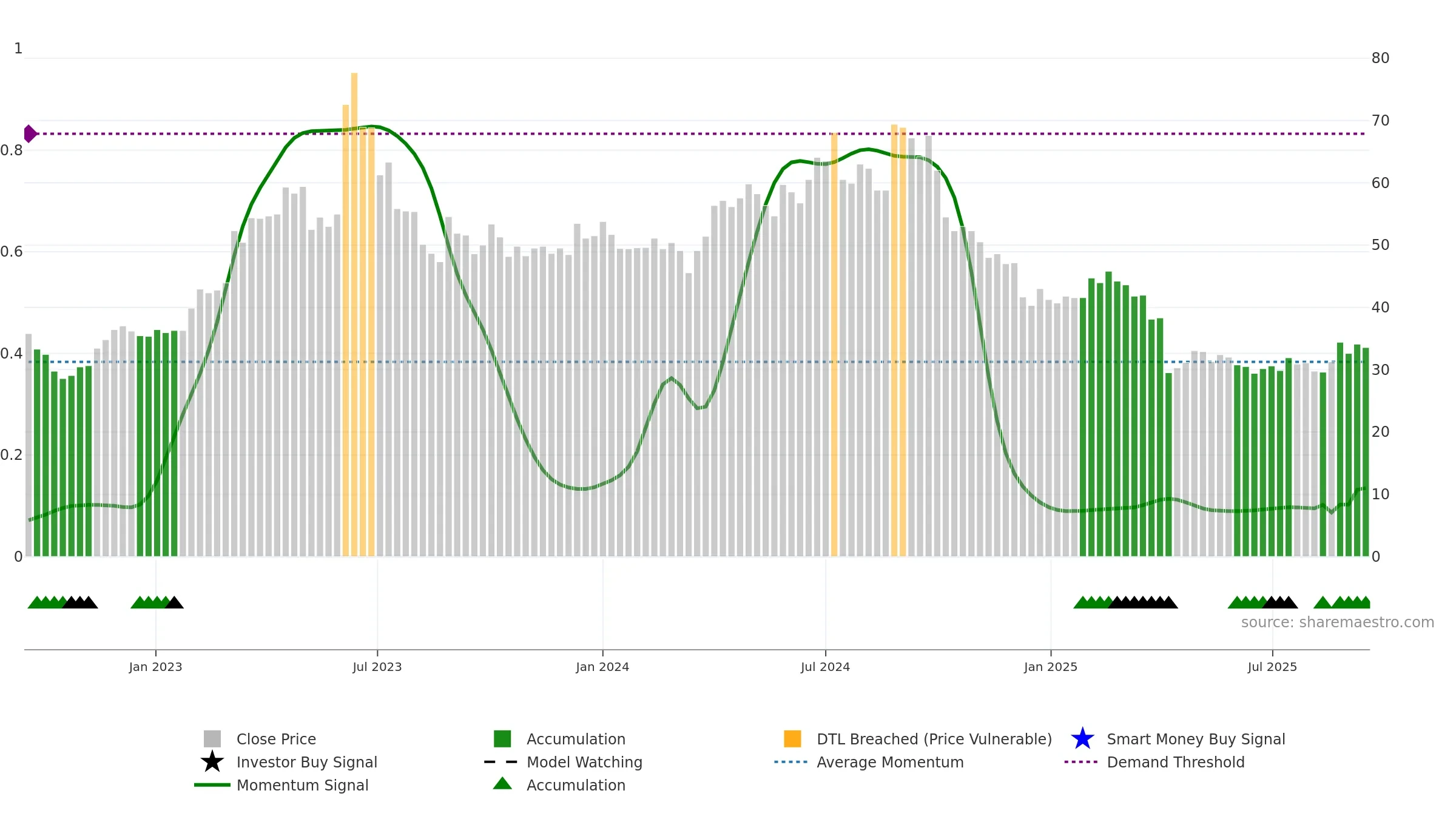Click the Jul 2025 axis label
Viewport: 1456px width, 819px height.
point(1272,667)
